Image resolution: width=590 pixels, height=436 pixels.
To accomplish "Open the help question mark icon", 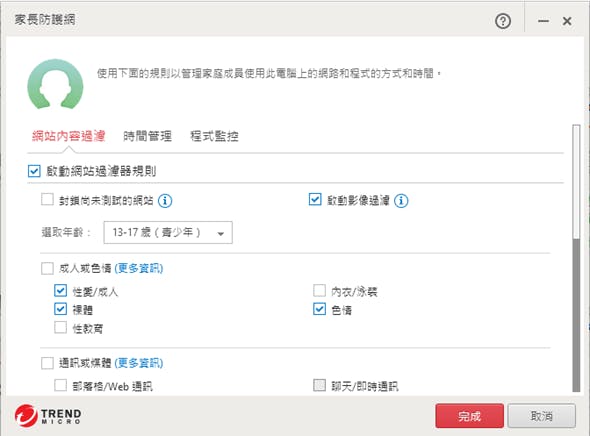I will click(503, 21).
